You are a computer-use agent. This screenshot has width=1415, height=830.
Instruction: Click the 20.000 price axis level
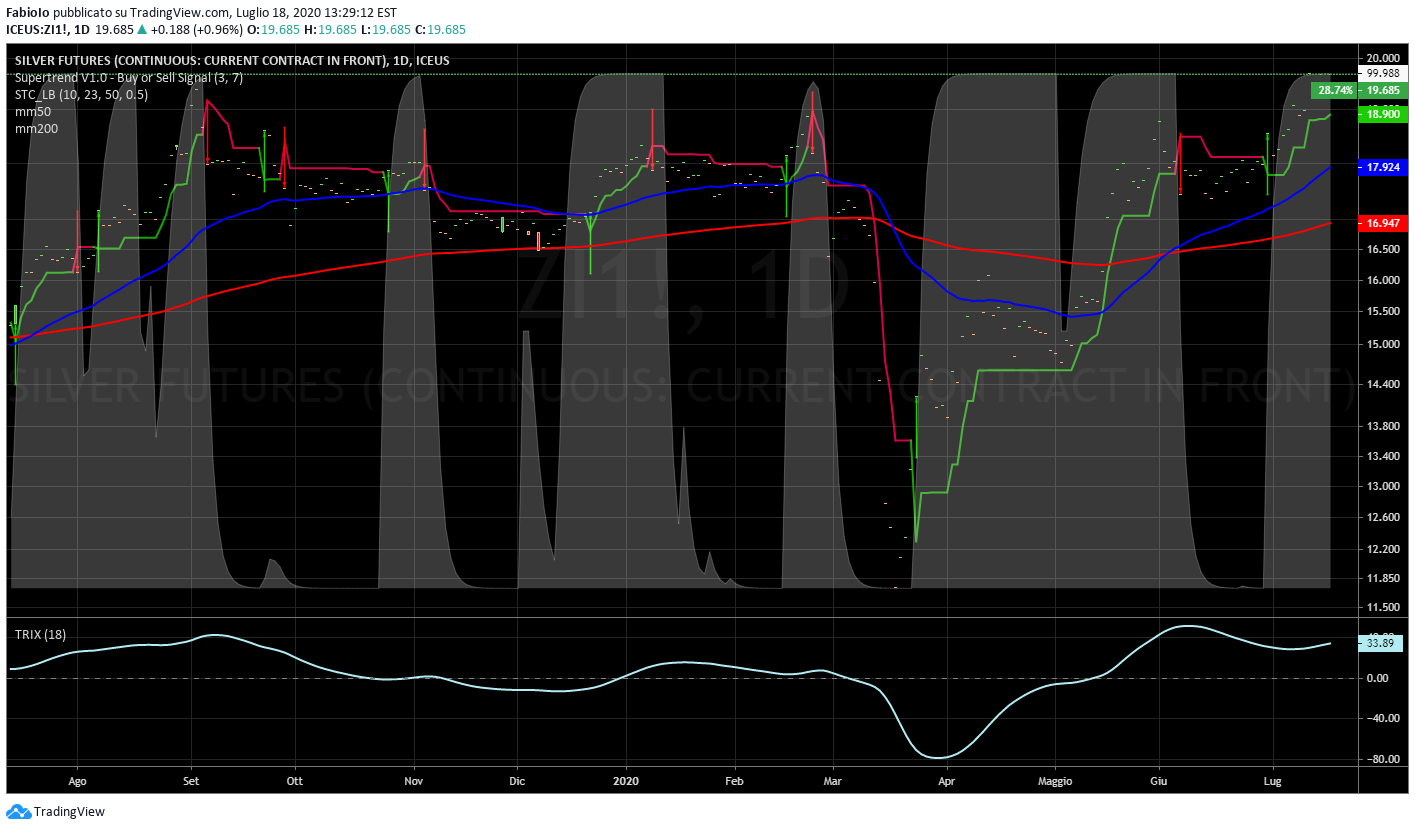tap(1383, 57)
